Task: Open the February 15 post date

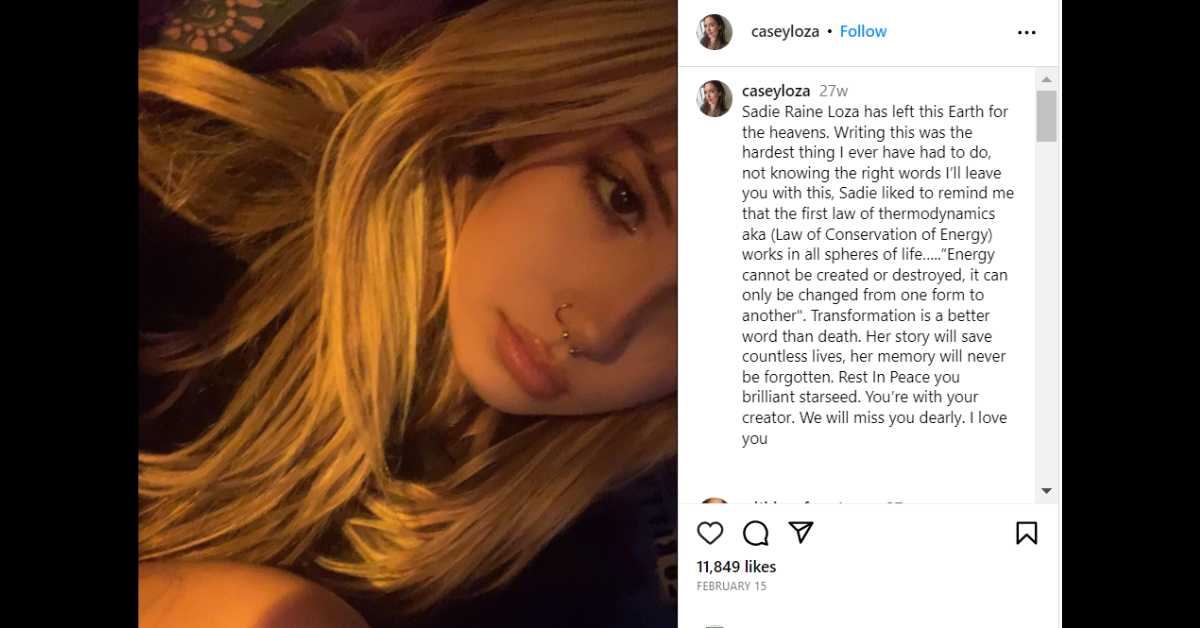Action: (x=731, y=587)
